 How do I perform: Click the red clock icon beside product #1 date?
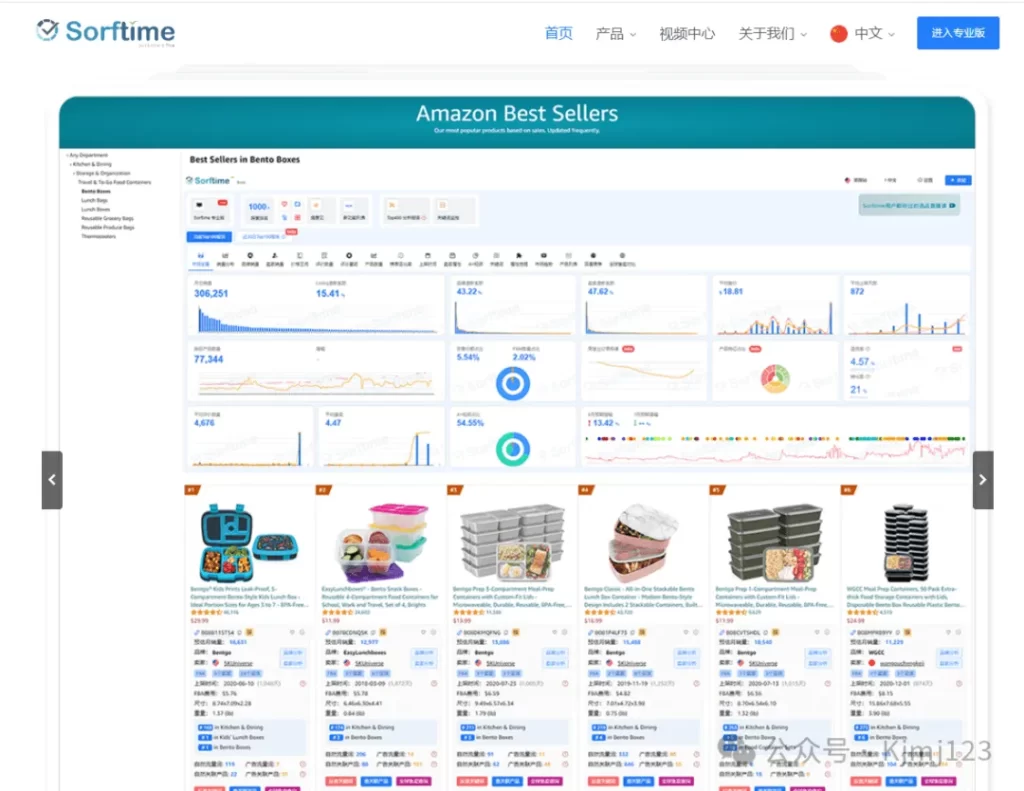click(x=302, y=683)
